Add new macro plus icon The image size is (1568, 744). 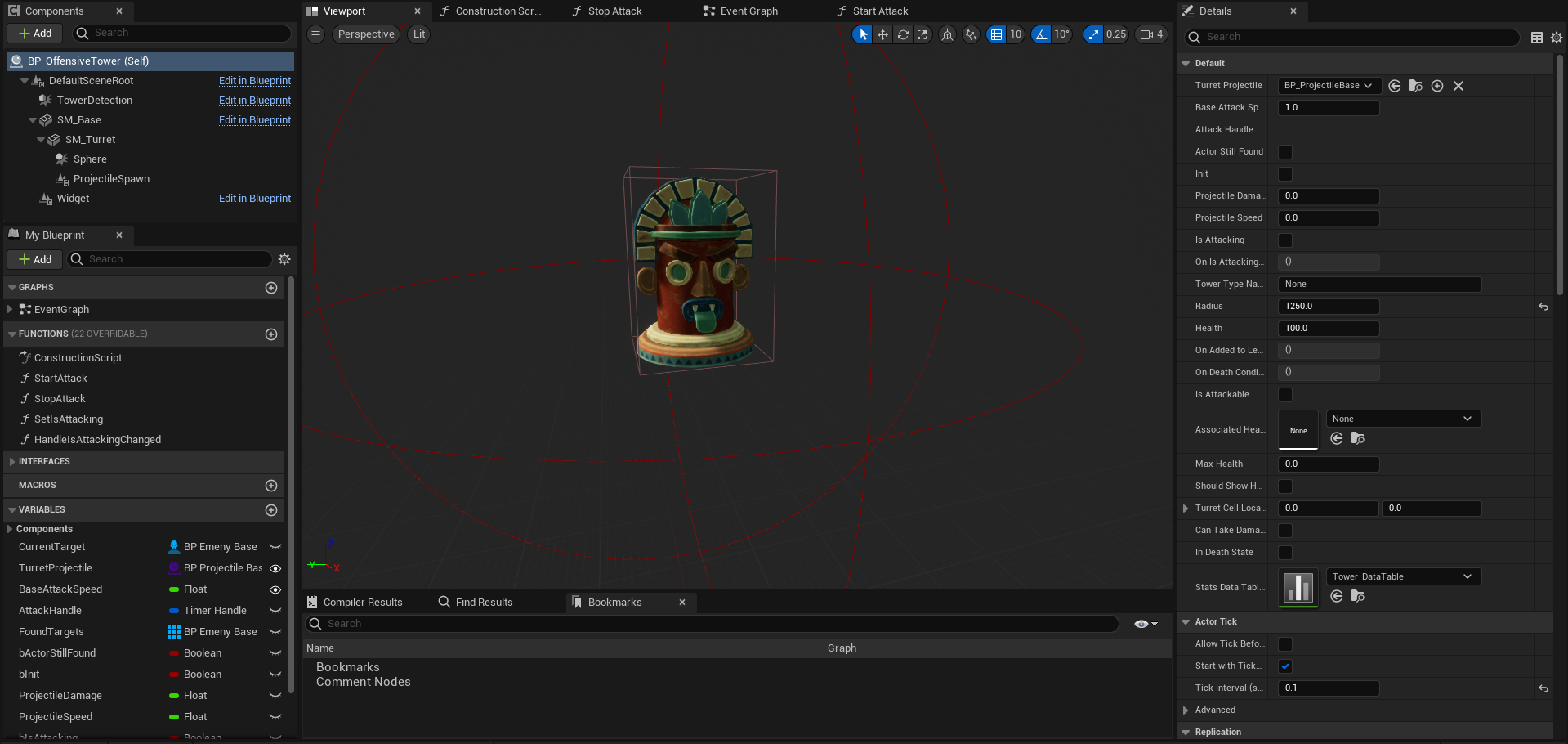point(271,486)
